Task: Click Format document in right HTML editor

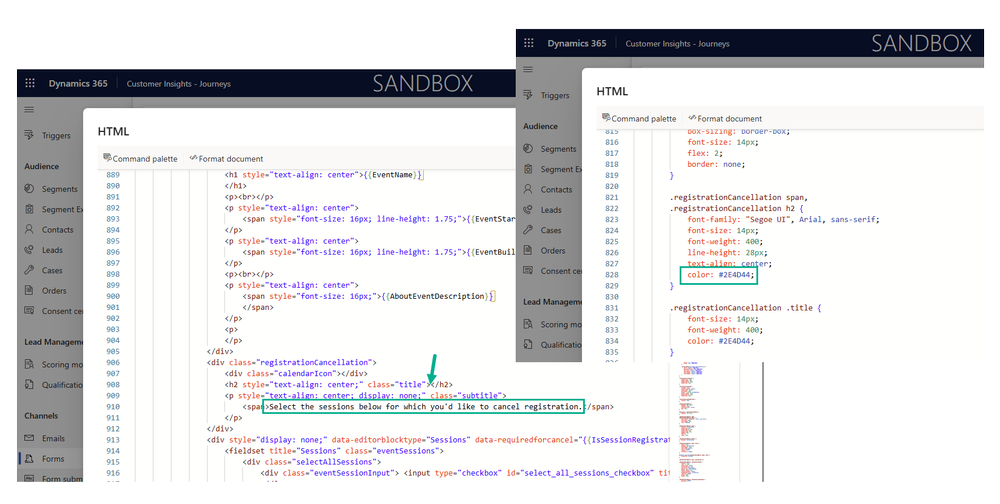Action: [x=725, y=118]
